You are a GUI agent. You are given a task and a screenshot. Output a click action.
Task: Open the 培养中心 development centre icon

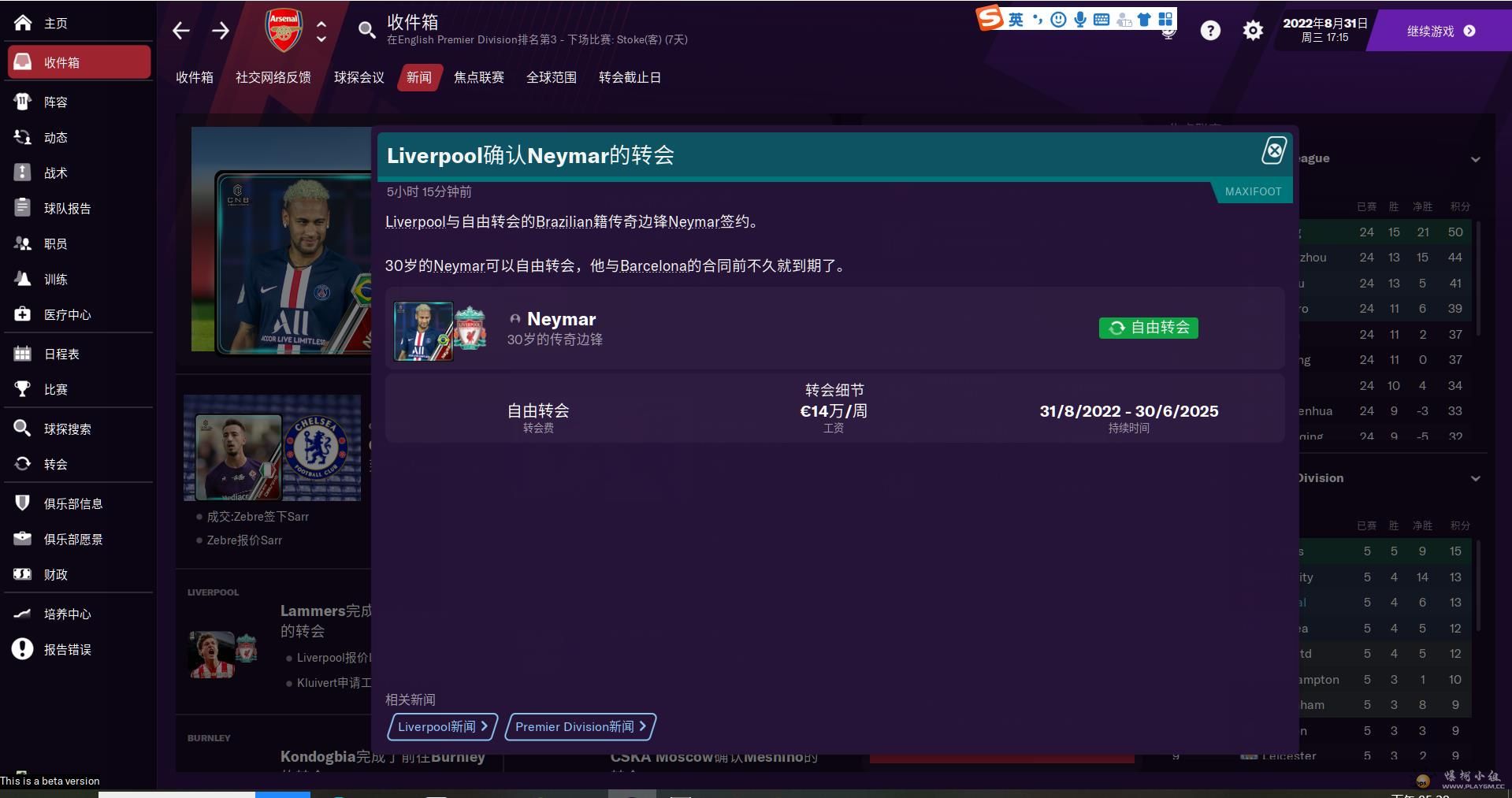pos(23,614)
